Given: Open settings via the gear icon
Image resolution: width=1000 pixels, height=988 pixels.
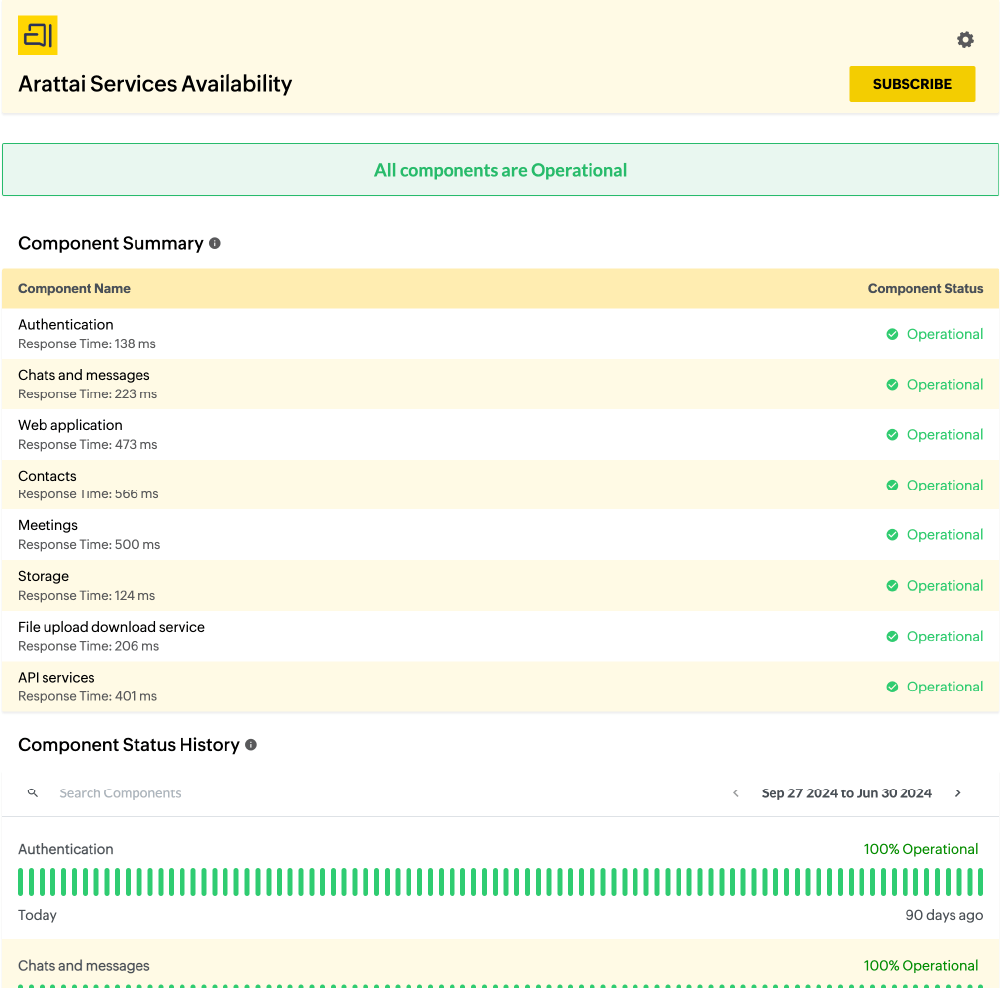Looking at the screenshot, I should [965, 40].
